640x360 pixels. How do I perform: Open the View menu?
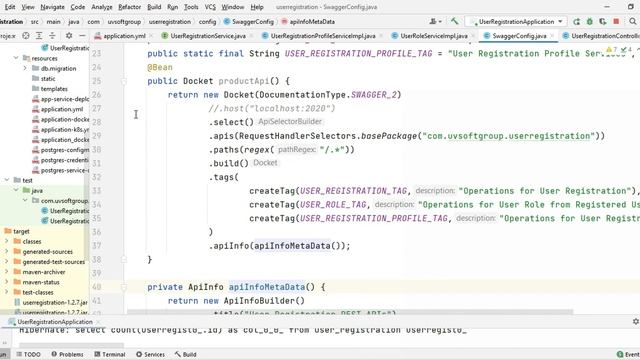click(x=28, y=7)
